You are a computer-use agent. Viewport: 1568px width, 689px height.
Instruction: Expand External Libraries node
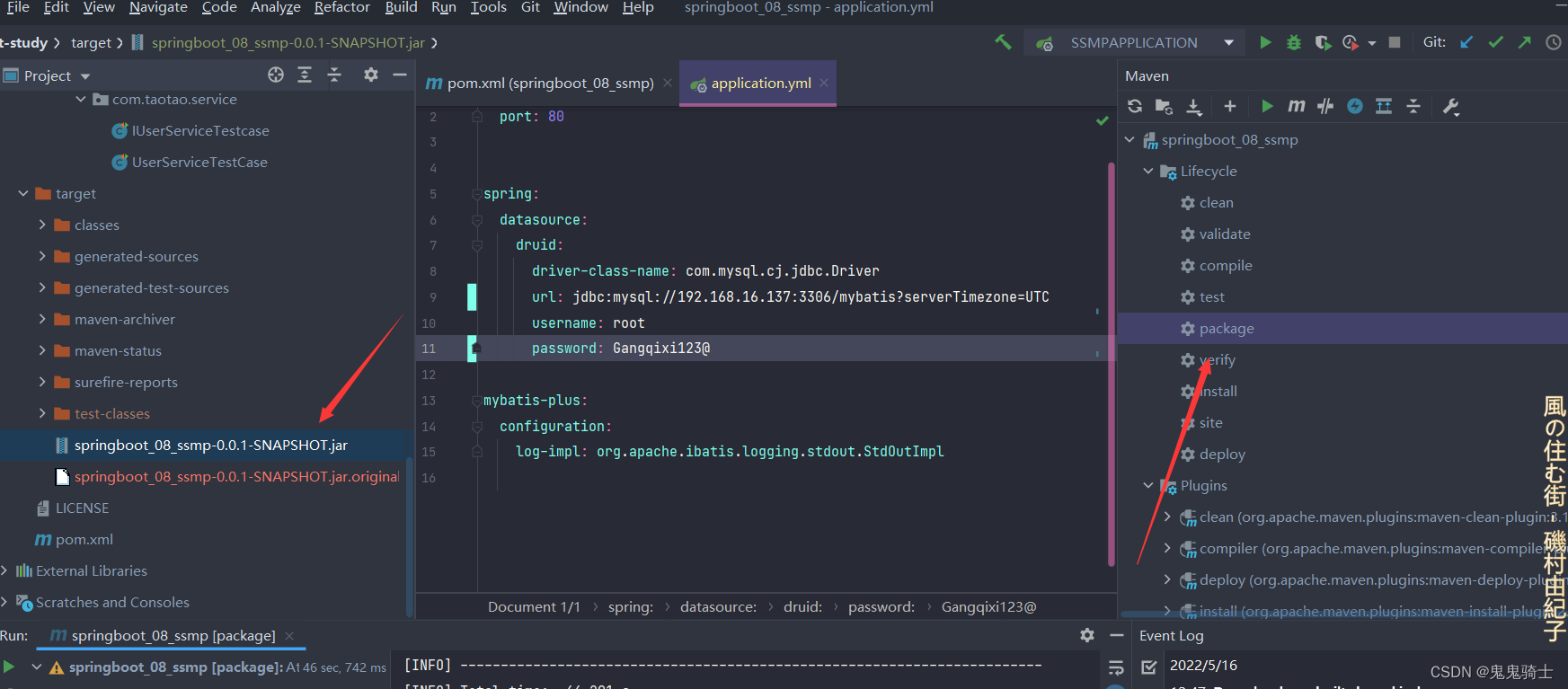point(4,570)
